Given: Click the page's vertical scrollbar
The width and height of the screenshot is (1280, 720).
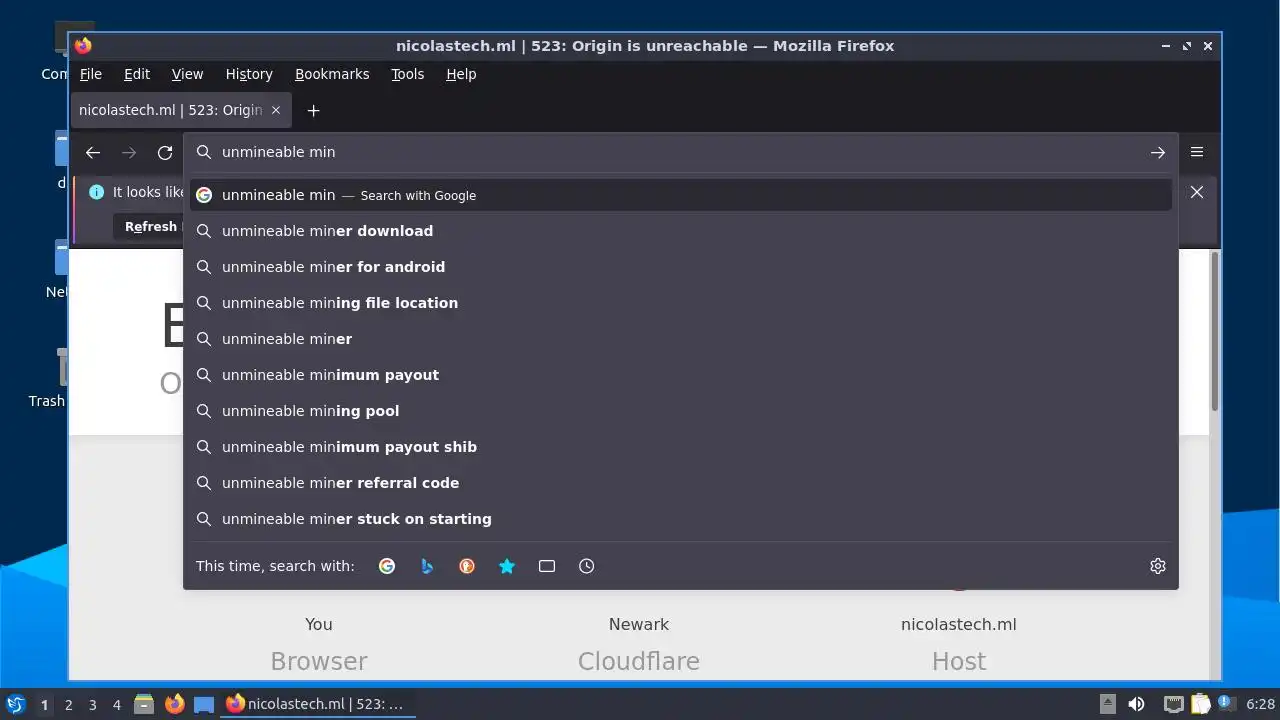Looking at the screenshot, I should tap(1215, 330).
